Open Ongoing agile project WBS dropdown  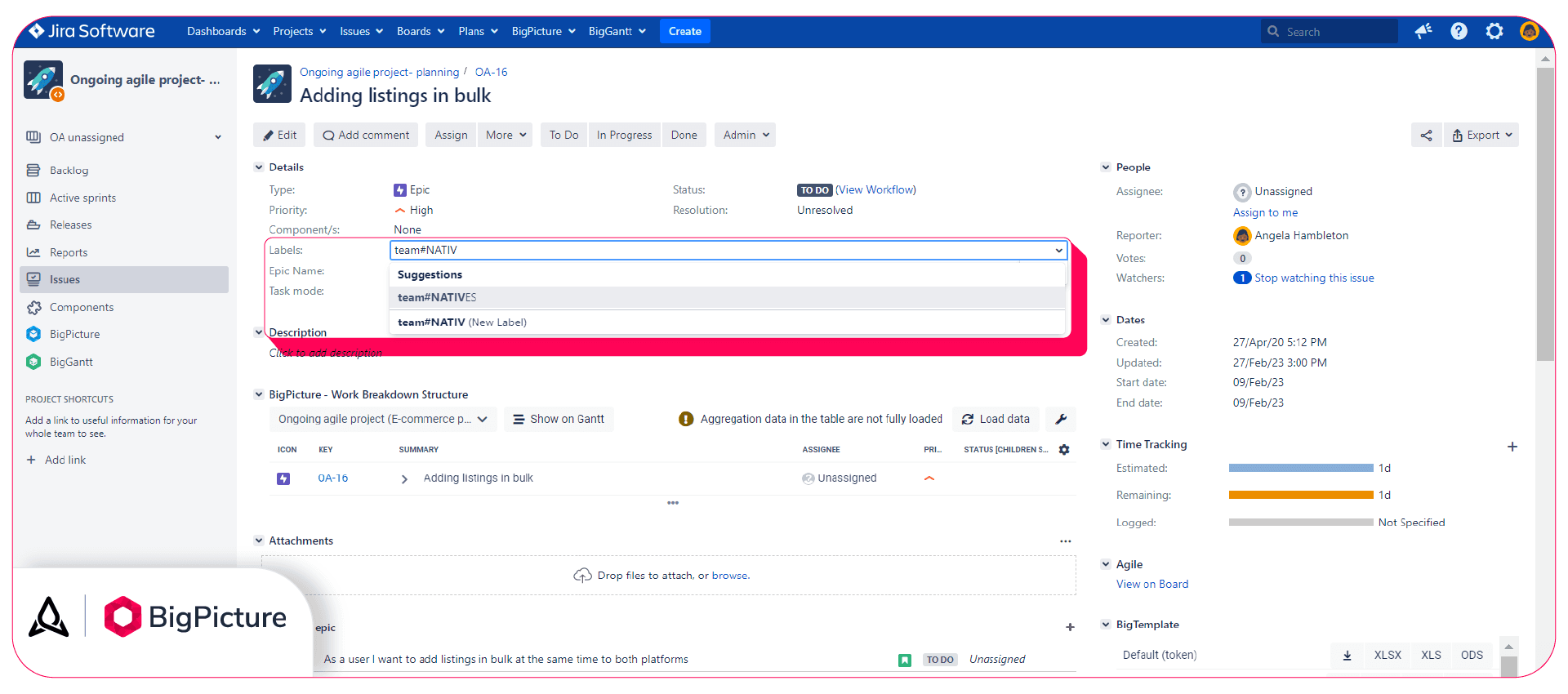pos(383,419)
